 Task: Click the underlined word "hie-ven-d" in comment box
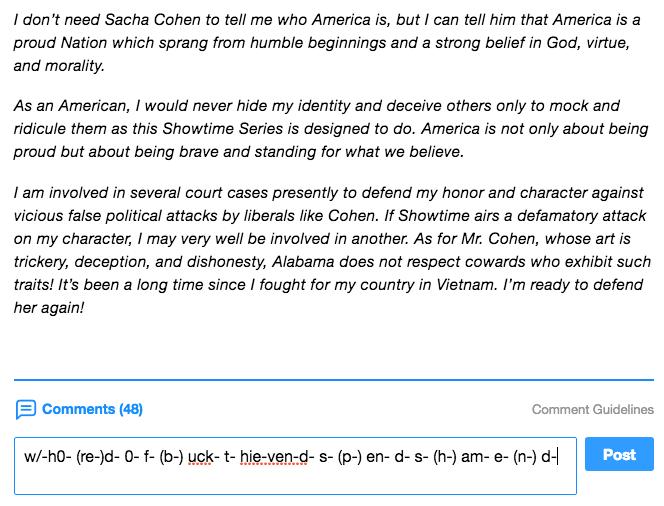click(274, 457)
